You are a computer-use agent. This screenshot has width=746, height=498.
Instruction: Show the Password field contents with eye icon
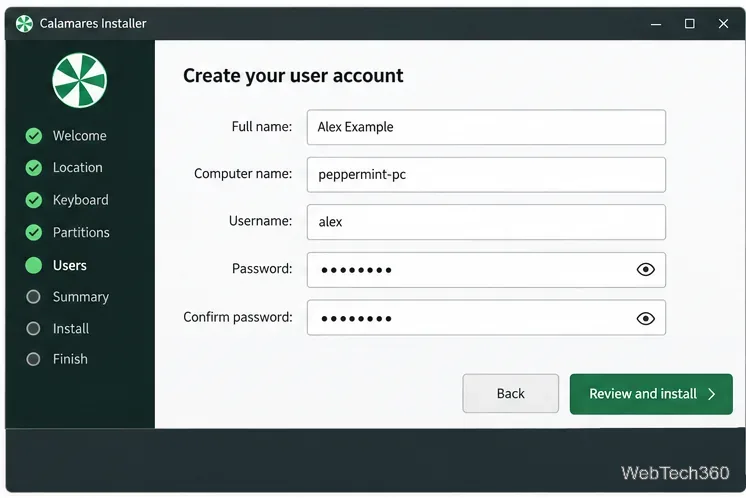[646, 270]
